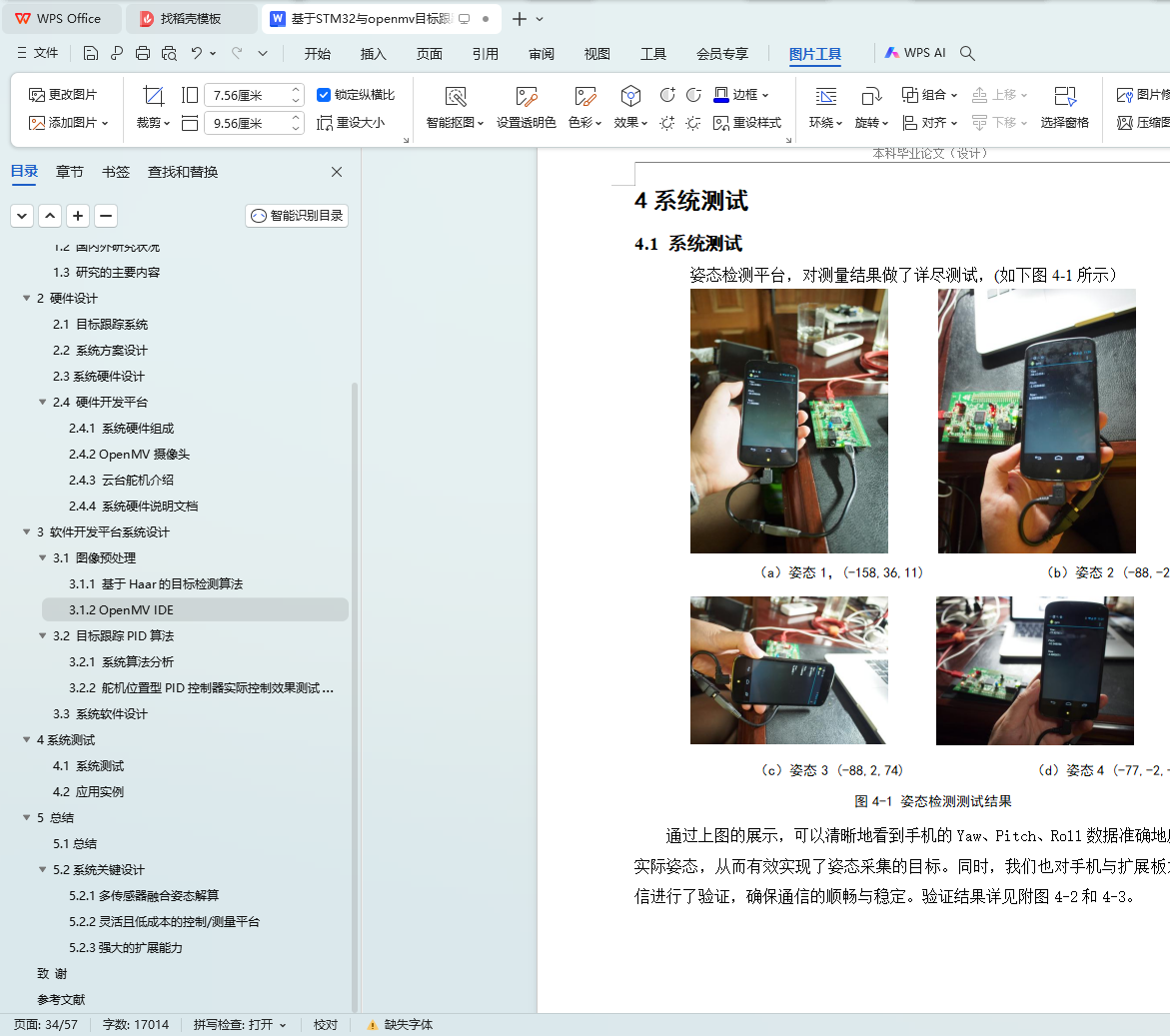Screen dimensions: 1170x1036
Task: Click the decrease contrast icon
Action: pyautogui.click(x=693, y=95)
